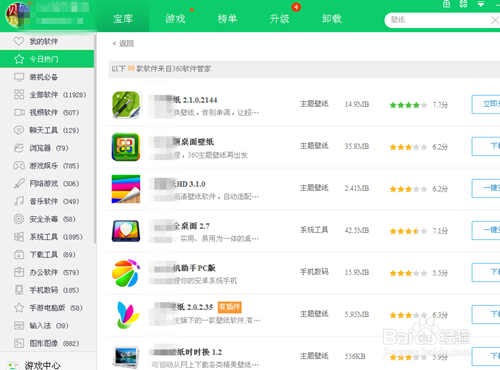
Task: Click the 系统工具 label in the 全桌面 row
Action: click(x=314, y=230)
